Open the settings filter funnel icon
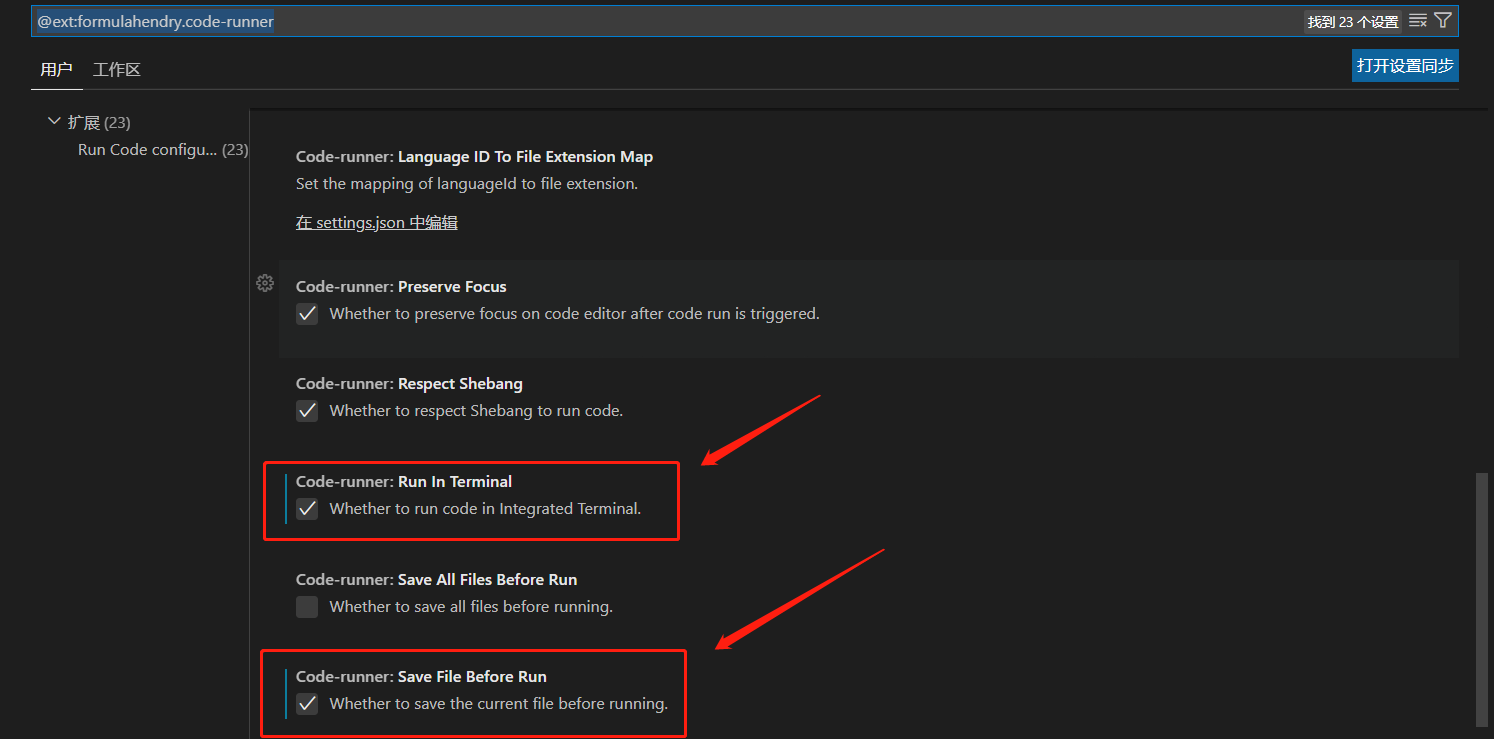 point(1443,21)
